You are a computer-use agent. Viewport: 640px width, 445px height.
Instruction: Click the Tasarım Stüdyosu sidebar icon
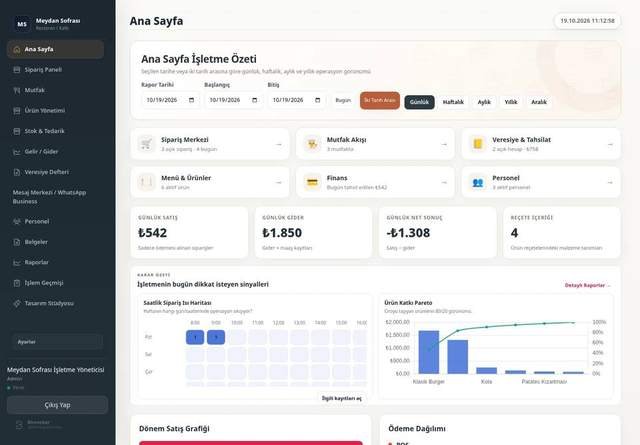click(17, 303)
